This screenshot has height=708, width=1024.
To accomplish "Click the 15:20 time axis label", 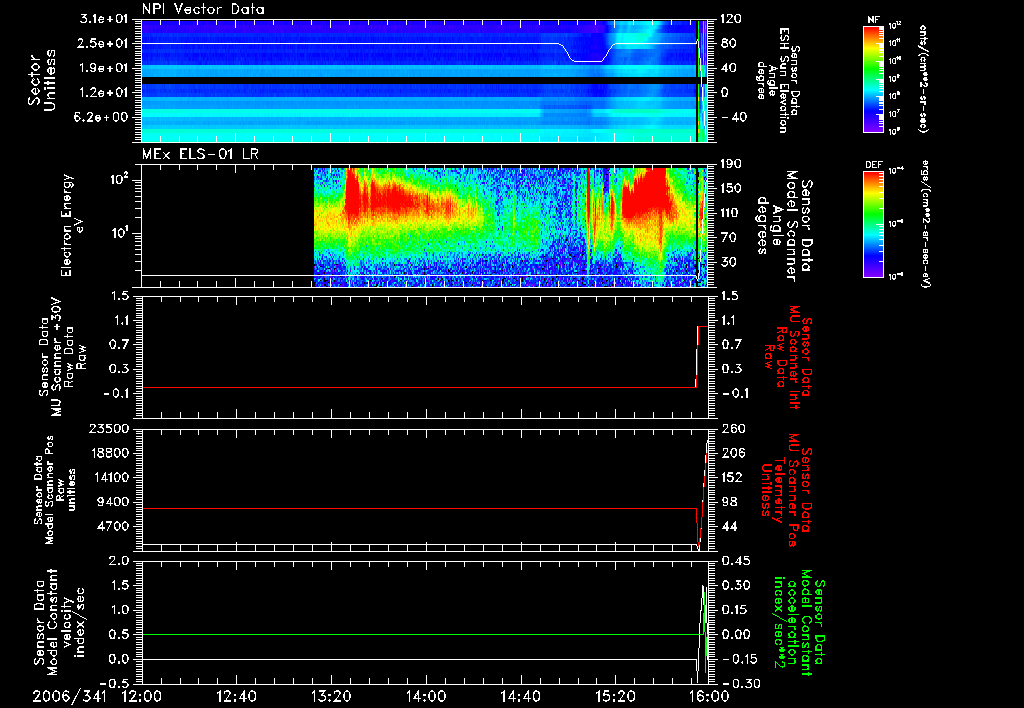I will [x=615, y=696].
